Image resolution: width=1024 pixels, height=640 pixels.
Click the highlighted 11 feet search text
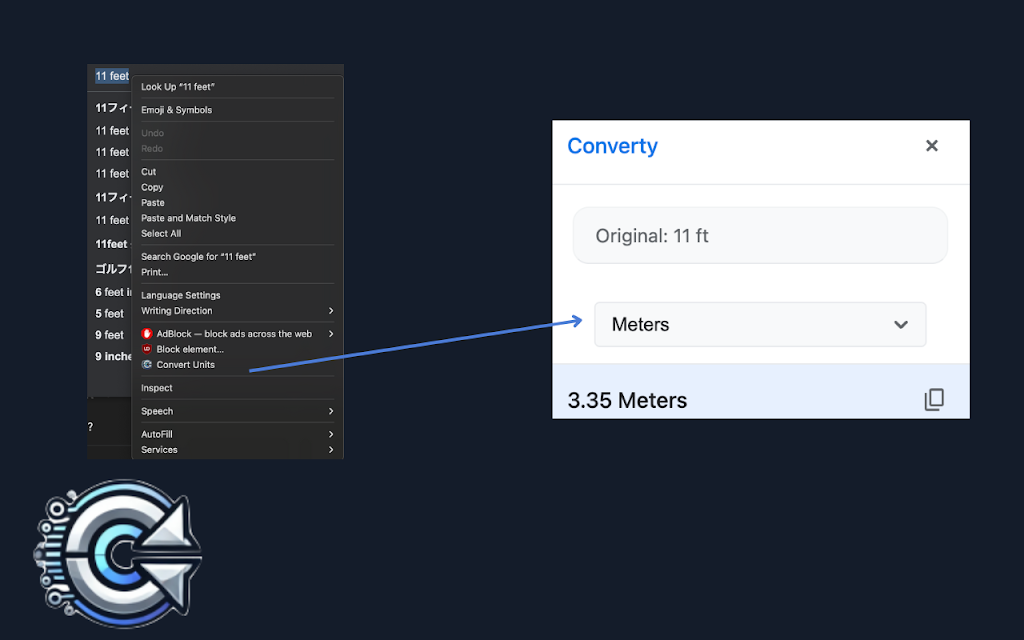(112, 76)
